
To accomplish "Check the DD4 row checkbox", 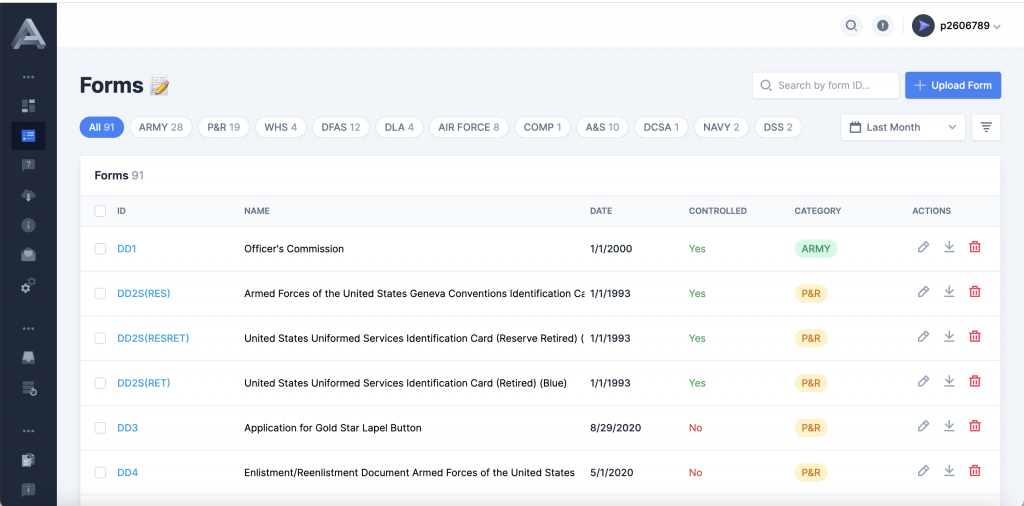I will tap(100, 473).
